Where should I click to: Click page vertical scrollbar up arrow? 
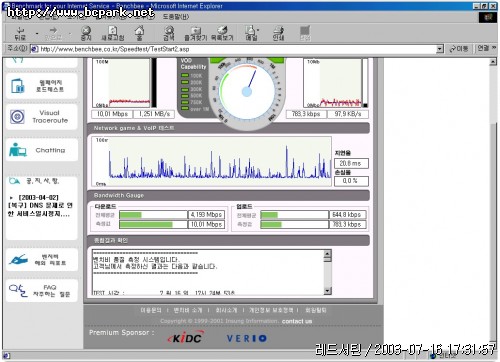click(493, 62)
